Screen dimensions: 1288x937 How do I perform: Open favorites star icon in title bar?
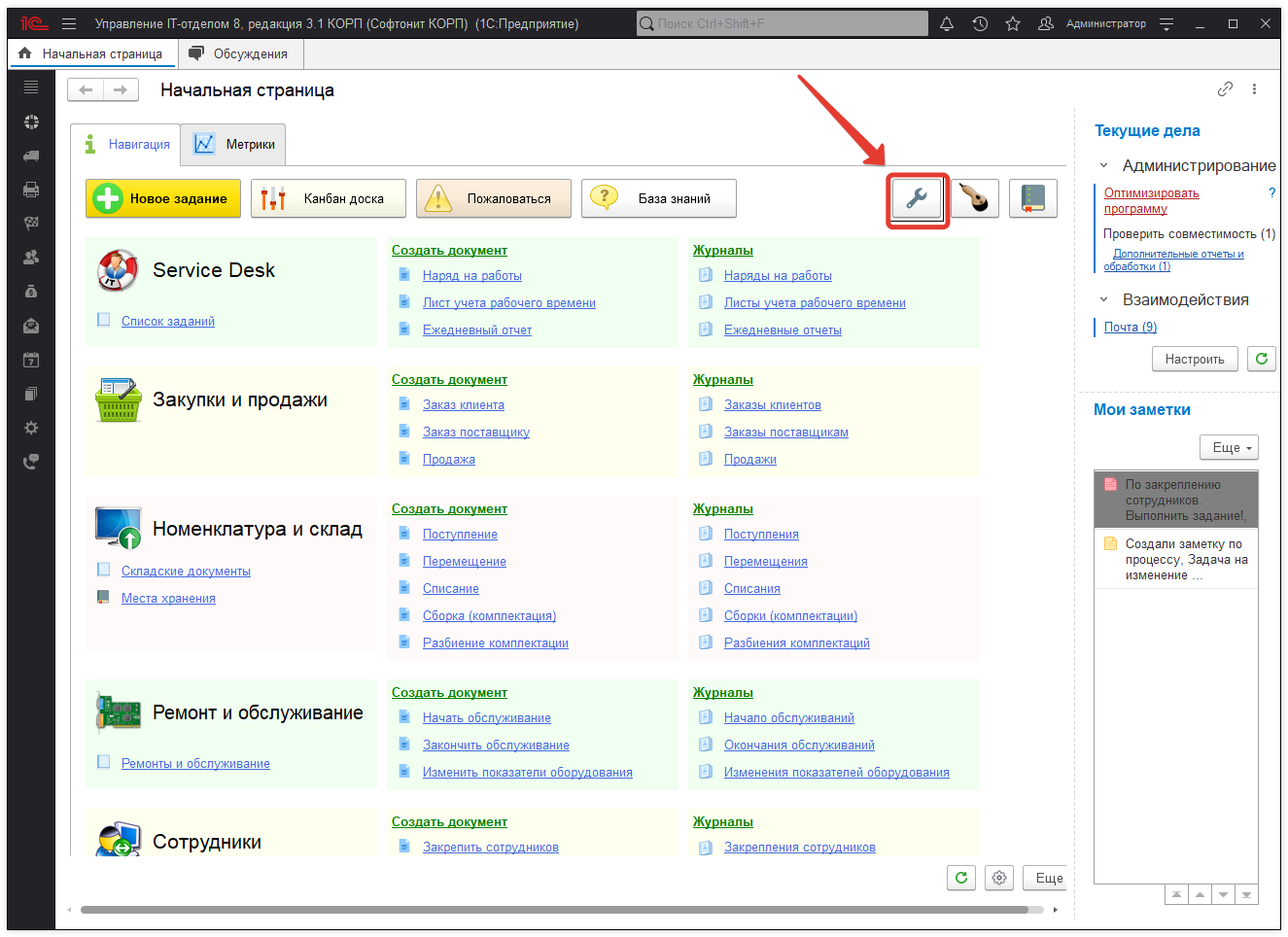pos(1013,23)
